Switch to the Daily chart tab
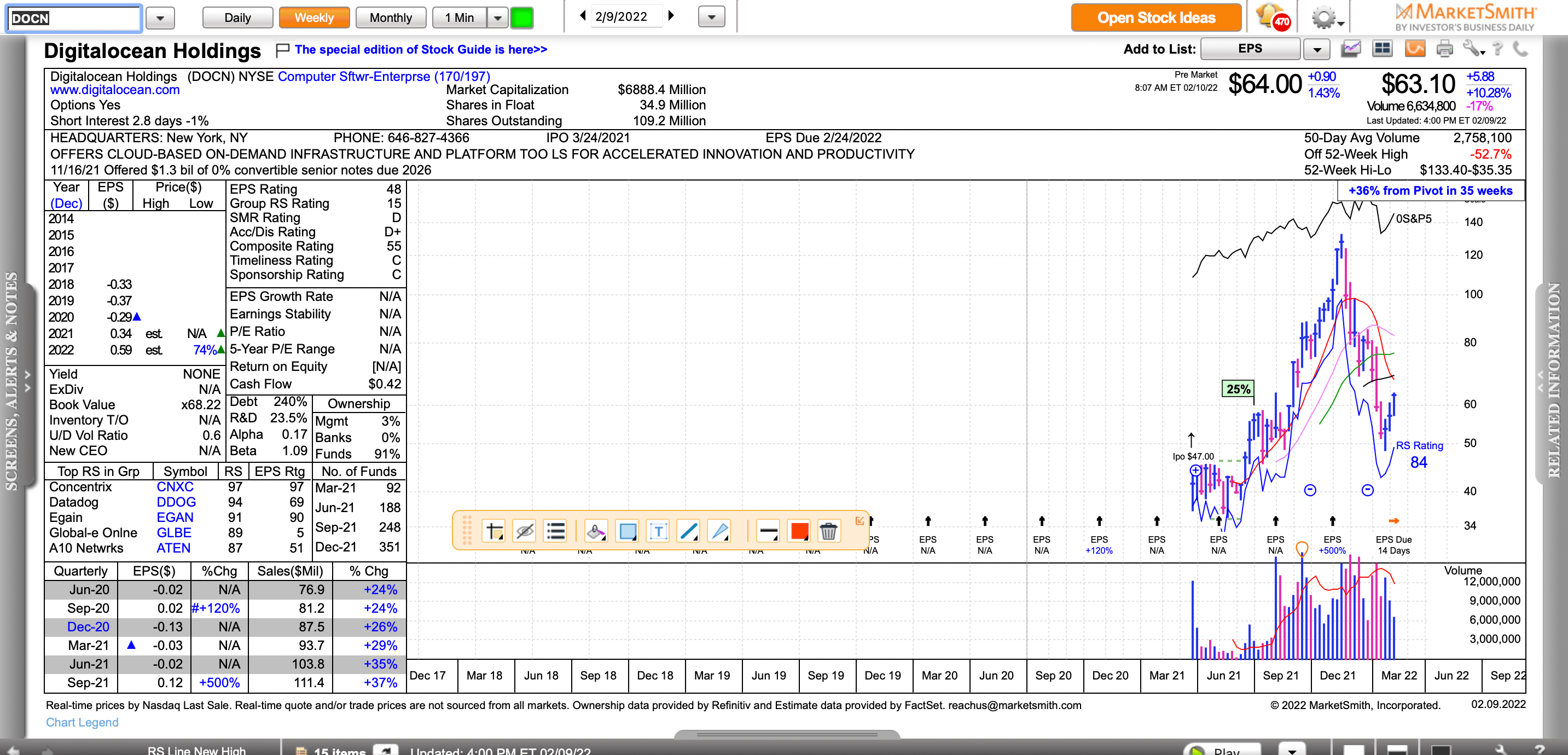 [237, 18]
